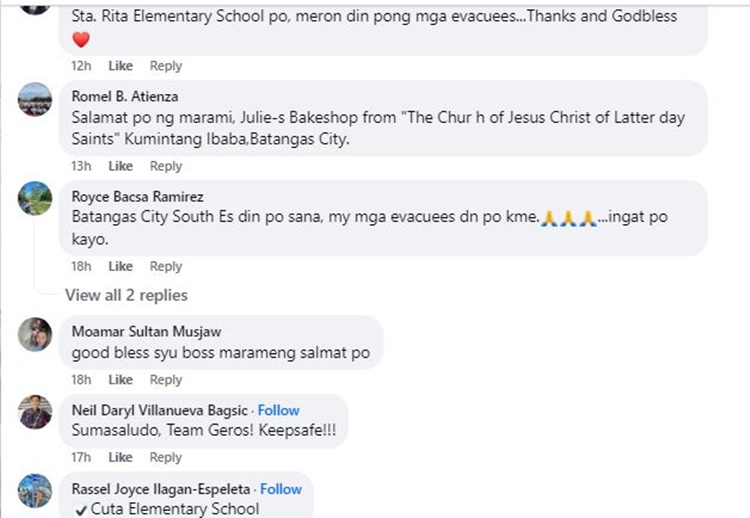Reply to Romel B. Atienza's comment
The image size is (750, 518).
(166, 166)
